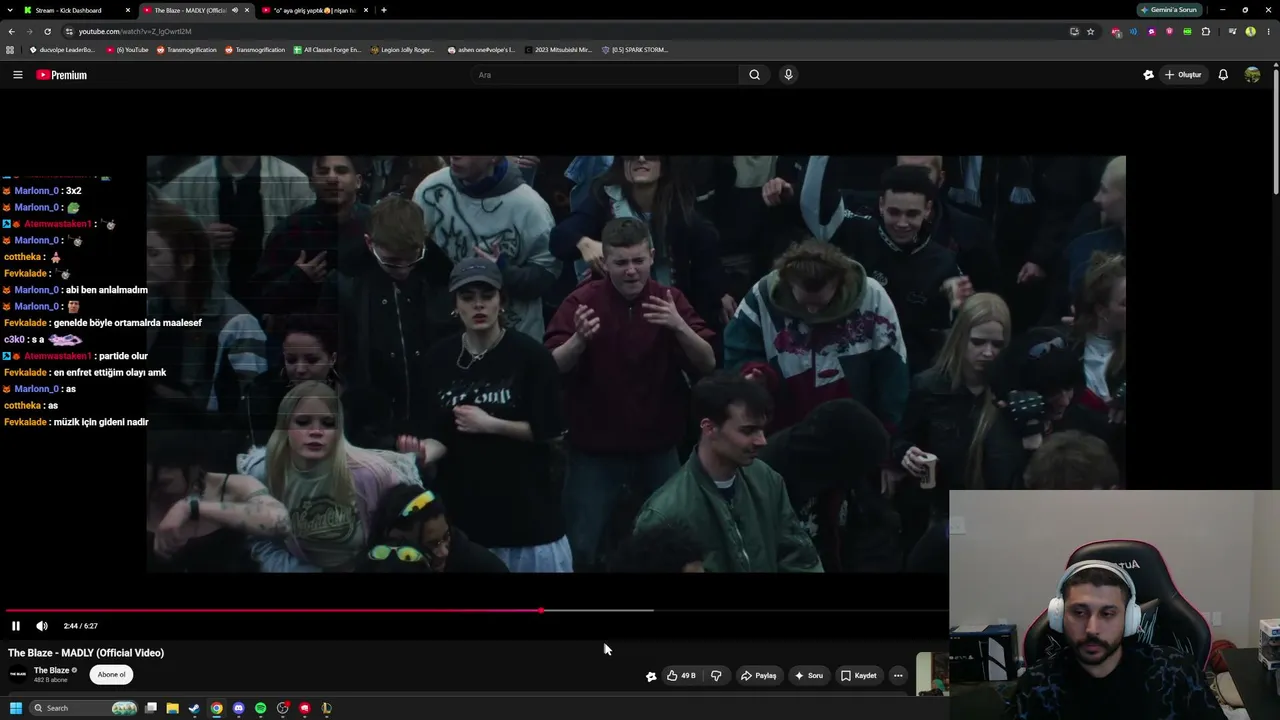Click the 49 B like count

click(688, 676)
